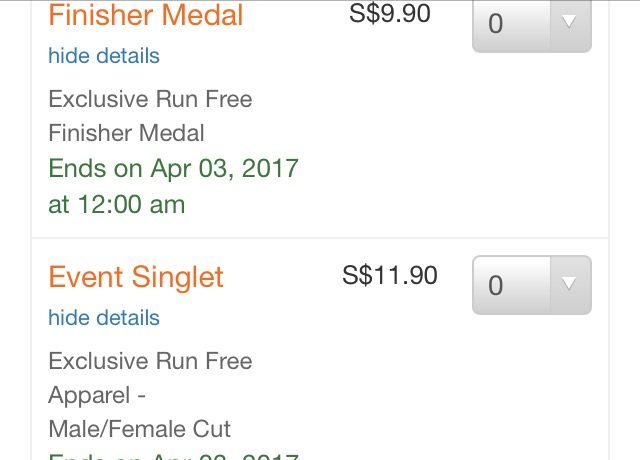
Task: Click the 'Male/Female Cut' description text
Action: pyautogui.click(x=139, y=429)
